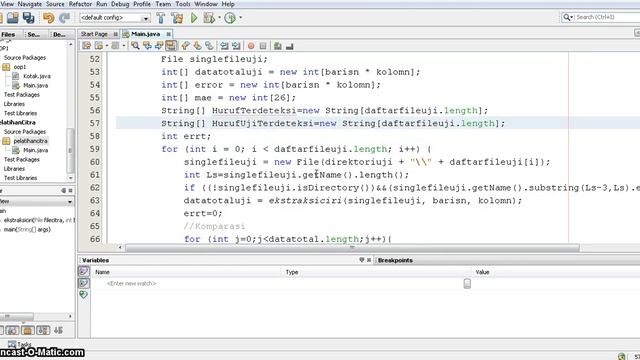640x360 pixels.
Task: Click the Shift Line Right icon
Action: click(236, 46)
